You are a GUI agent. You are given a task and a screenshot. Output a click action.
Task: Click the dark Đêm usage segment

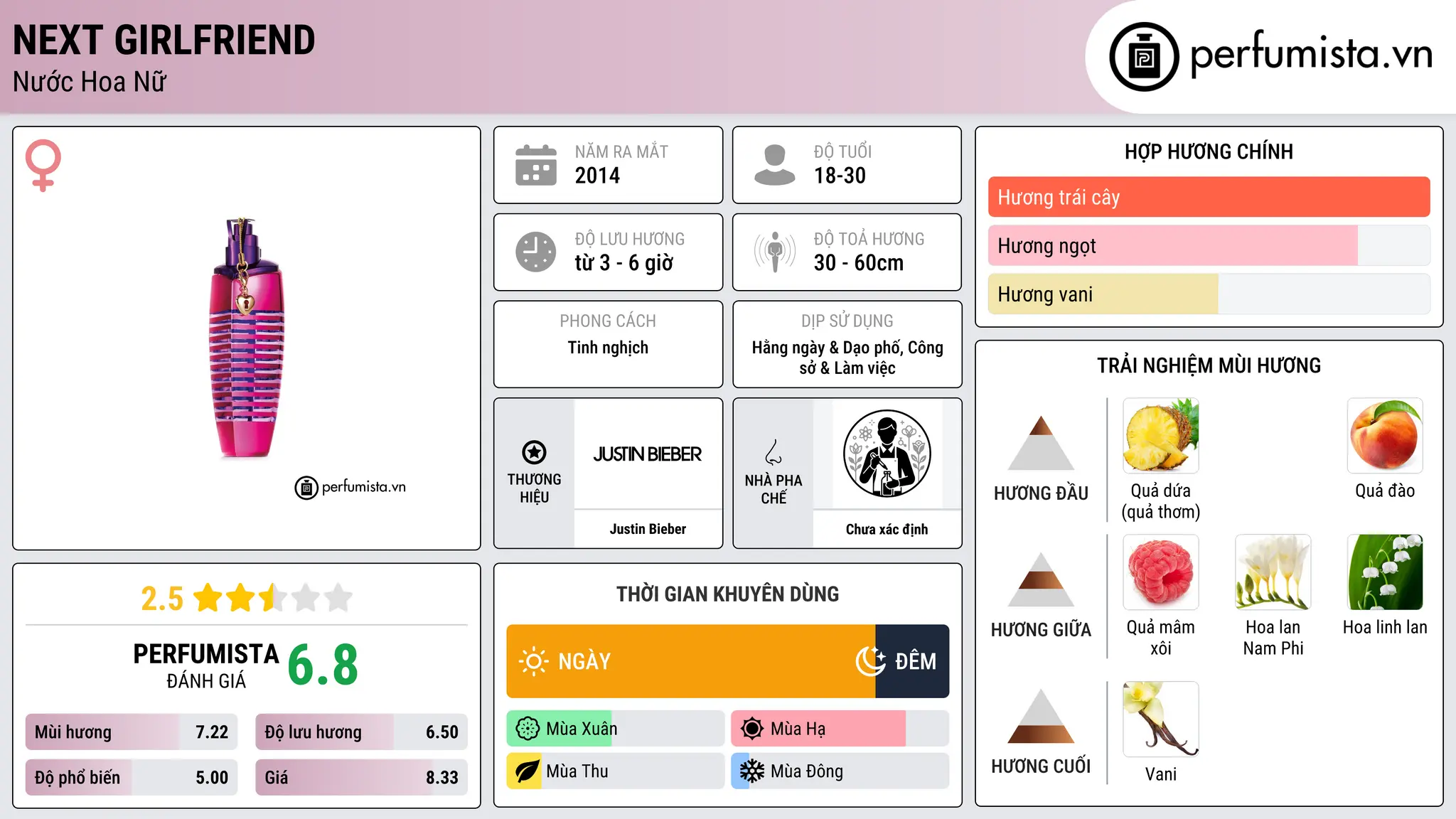click(x=912, y=661)
